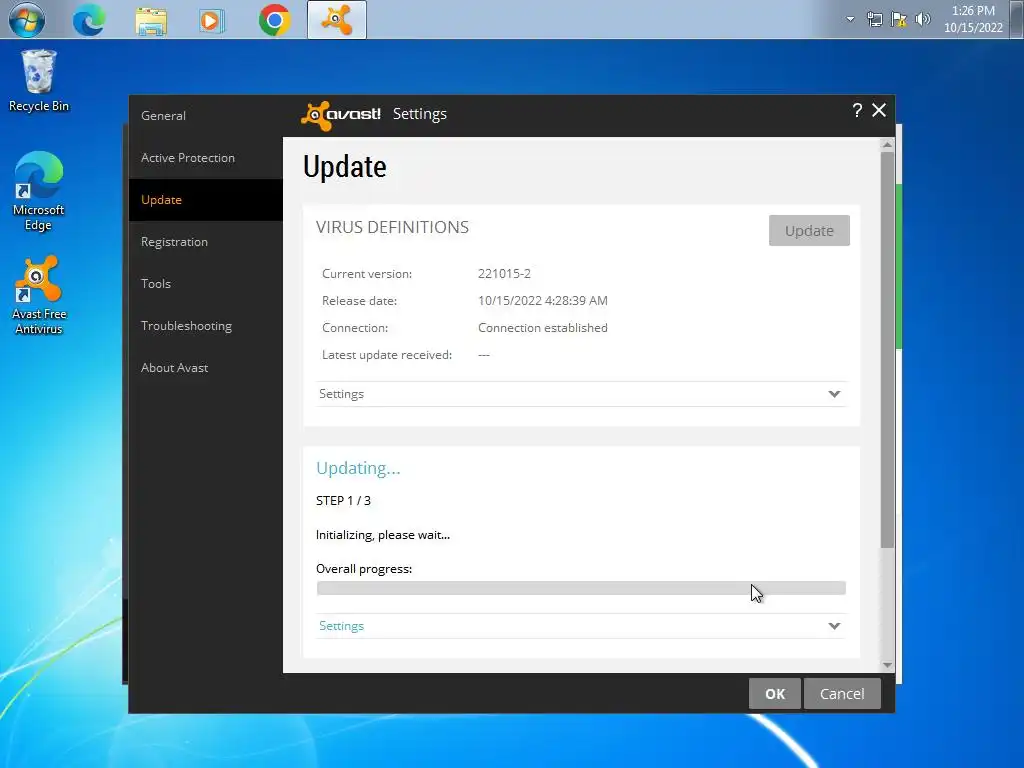Open the Troubleshooting section

tap(206, 325)
